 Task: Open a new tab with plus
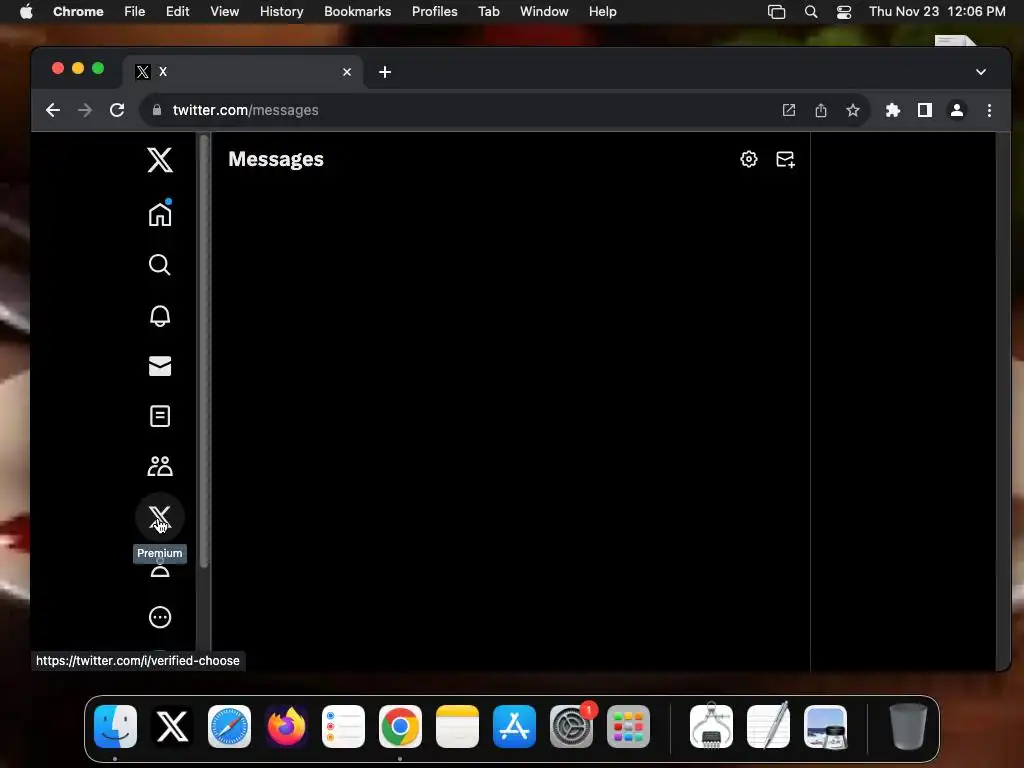385,72
